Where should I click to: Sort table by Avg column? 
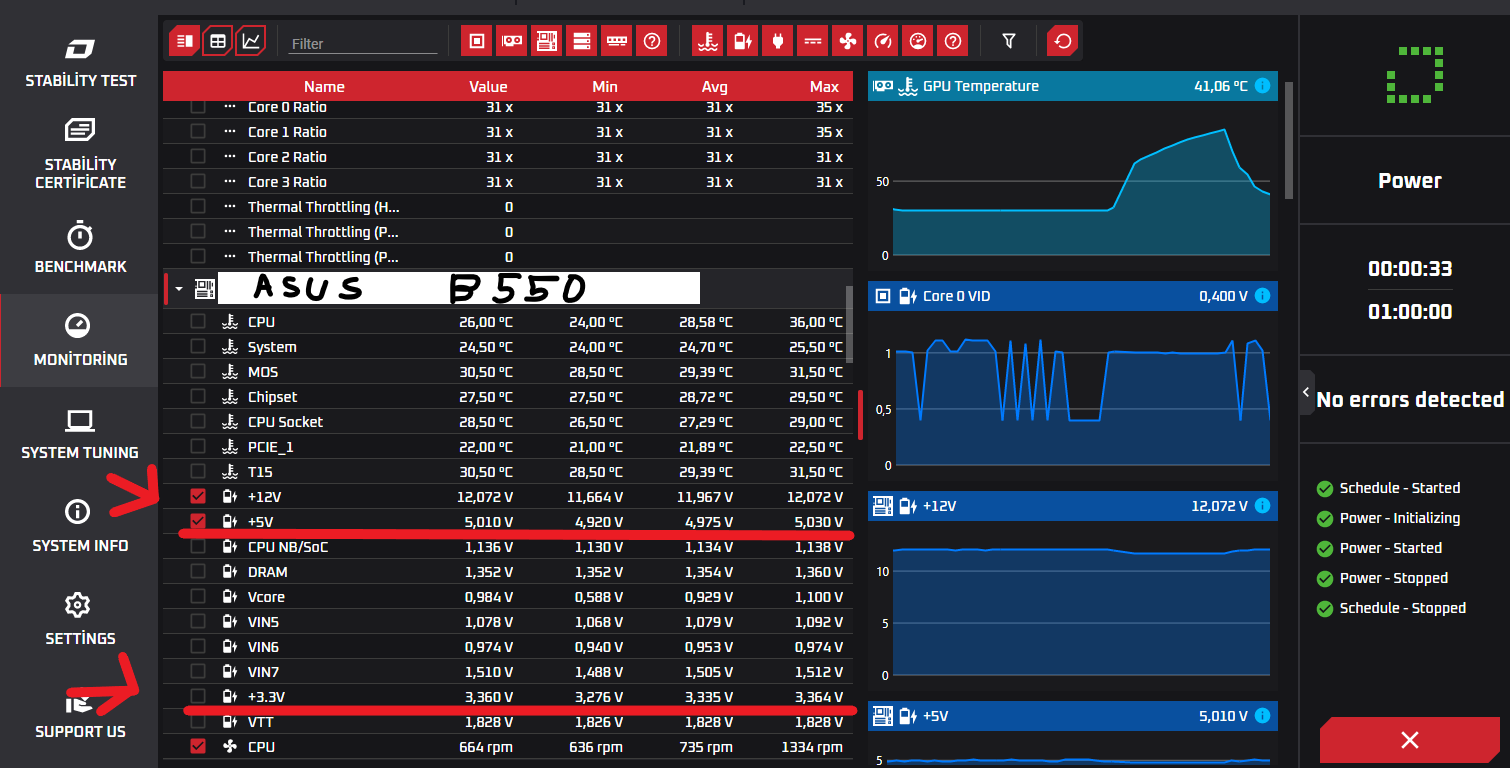pyautogui.click(x=714, y=87)
